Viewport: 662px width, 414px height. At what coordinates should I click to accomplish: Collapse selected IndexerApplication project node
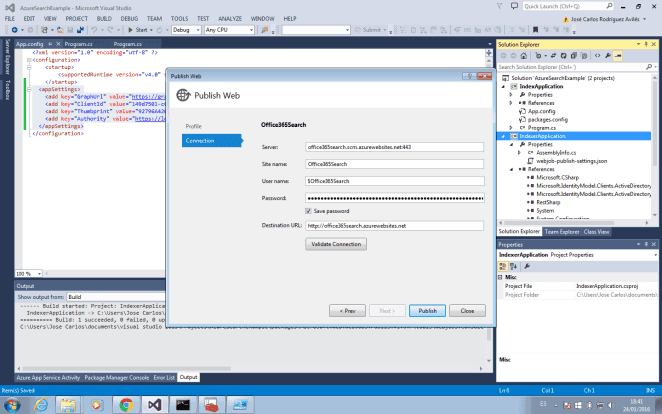pos(503,136)
